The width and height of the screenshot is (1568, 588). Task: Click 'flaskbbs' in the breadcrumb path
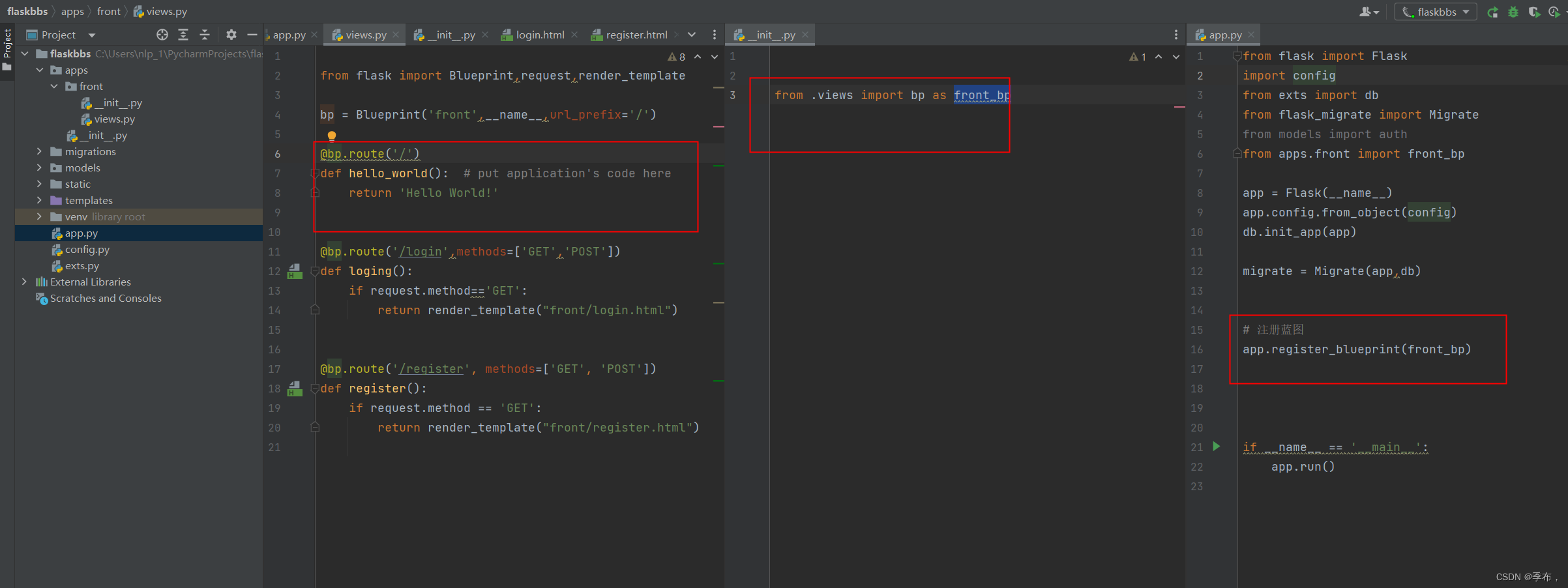tap(27, 12)
